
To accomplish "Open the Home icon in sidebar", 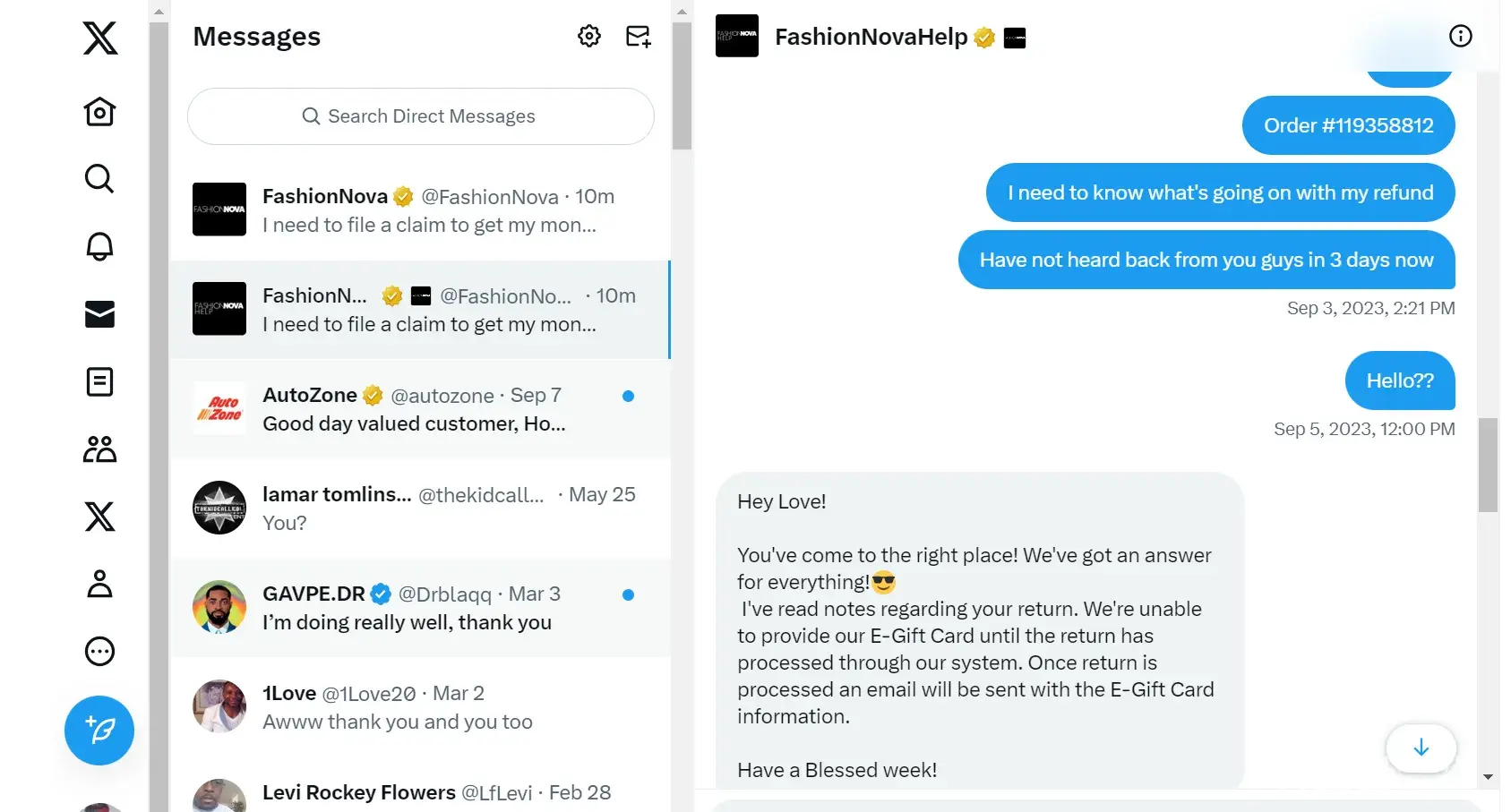I will tap(99, 112).
